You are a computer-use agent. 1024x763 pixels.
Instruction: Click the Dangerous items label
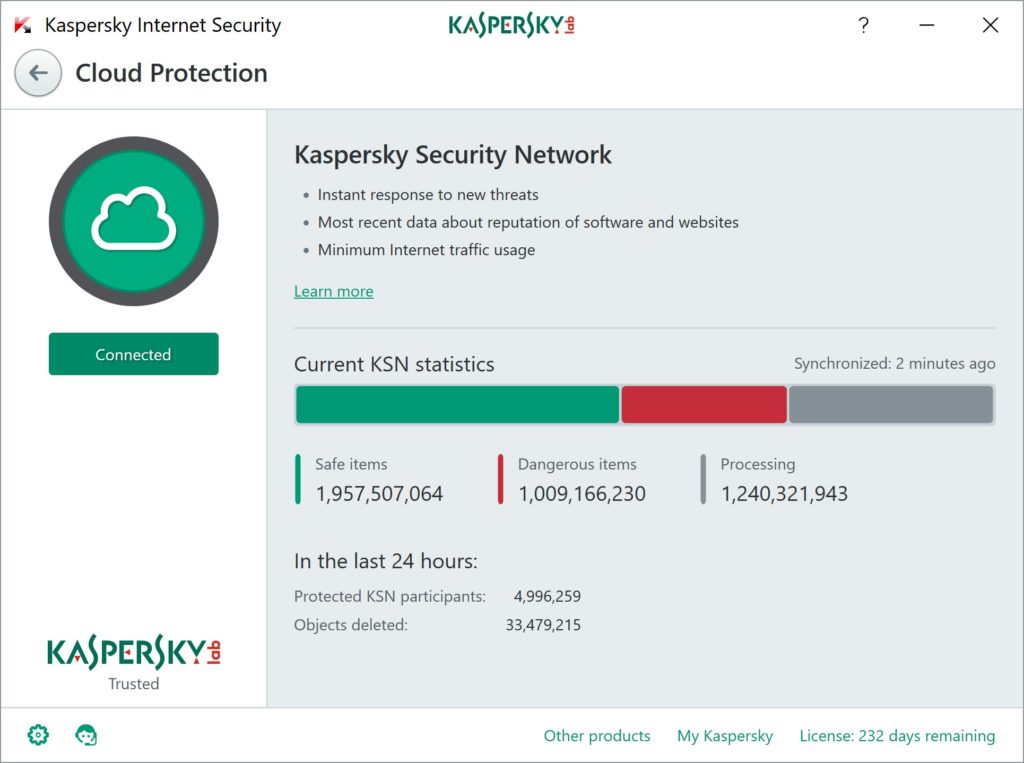[577, 464]
